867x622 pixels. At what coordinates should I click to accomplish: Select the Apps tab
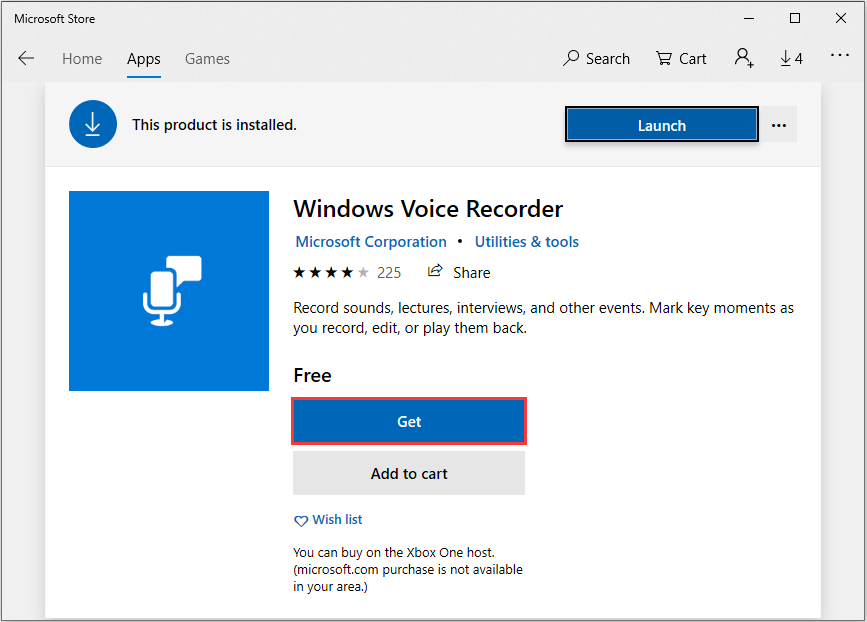pos(144,59)
